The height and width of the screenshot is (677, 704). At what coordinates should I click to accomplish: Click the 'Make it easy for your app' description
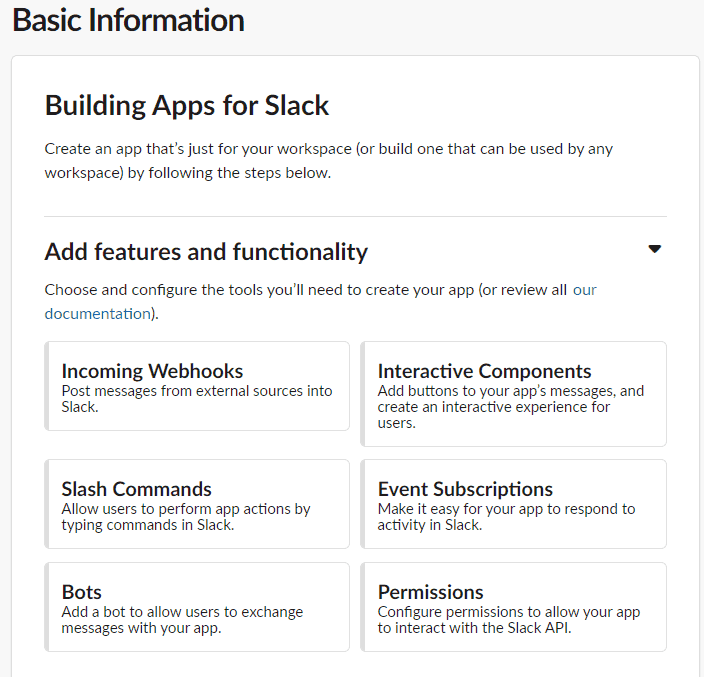506,517
